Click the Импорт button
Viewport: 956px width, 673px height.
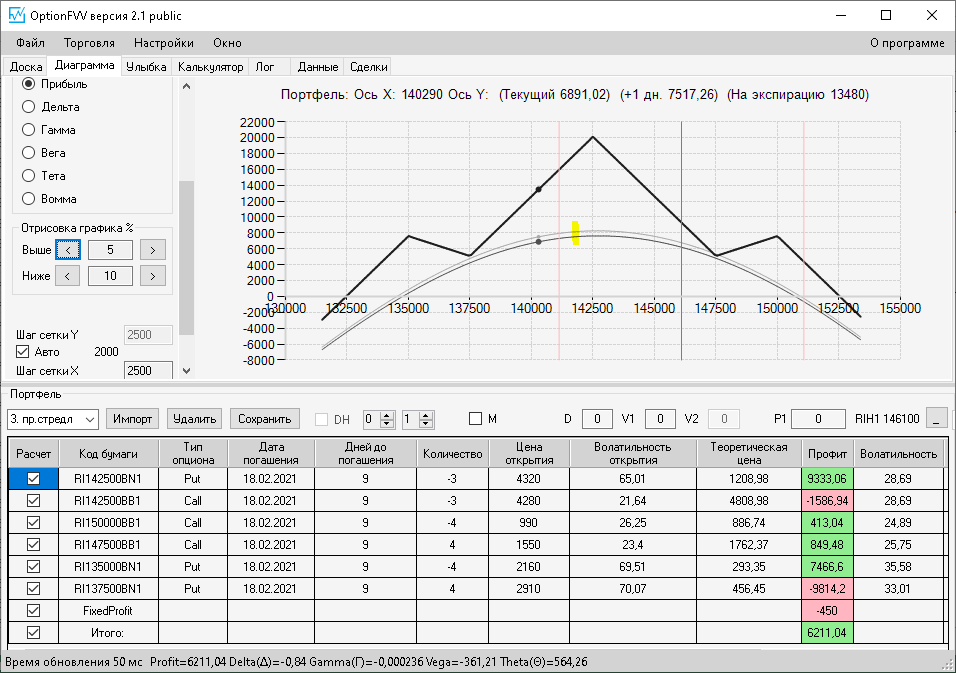(132, 419)
